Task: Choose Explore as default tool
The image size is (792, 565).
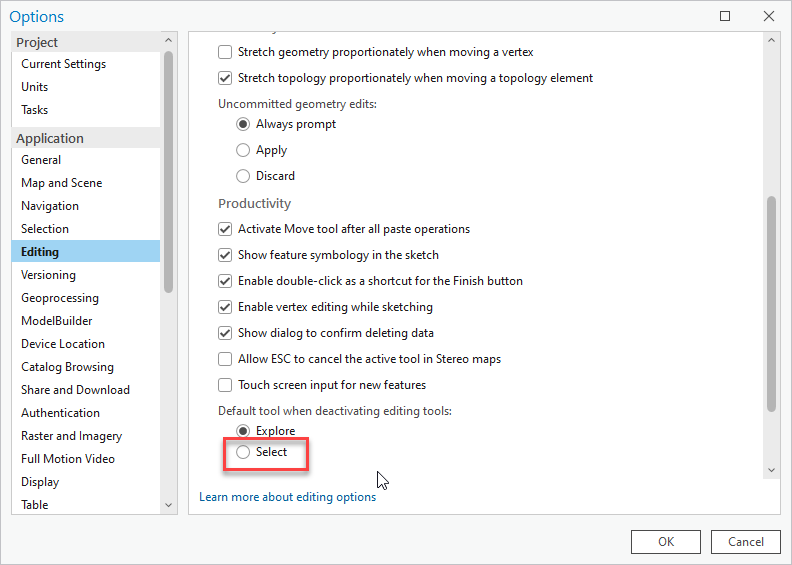Action: point(243,431)
